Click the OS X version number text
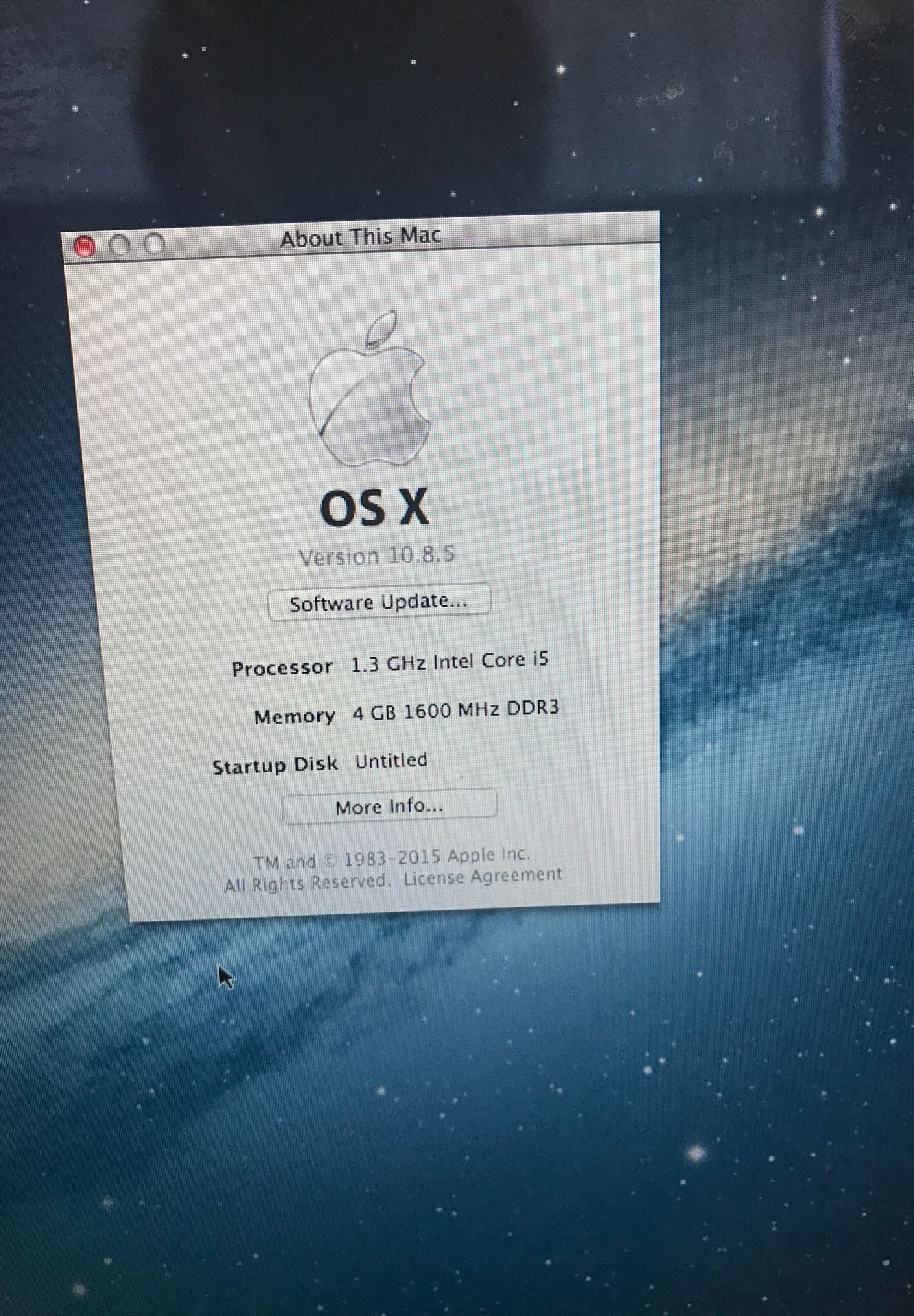The width and height of the screenshot is (914, 1316). pos(376,555)
